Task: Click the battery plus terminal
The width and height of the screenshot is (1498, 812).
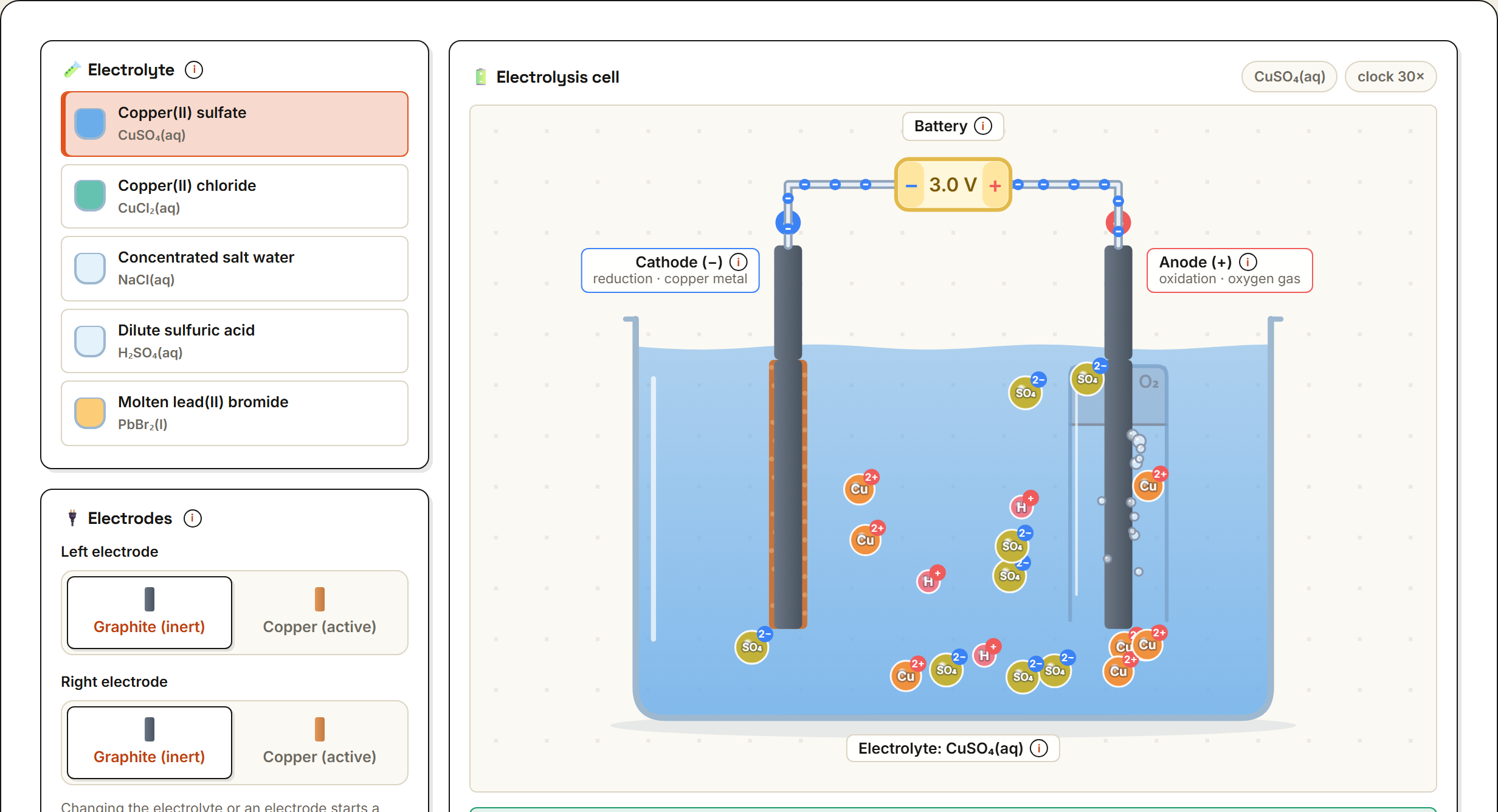Action: click(x=995, y=185)
